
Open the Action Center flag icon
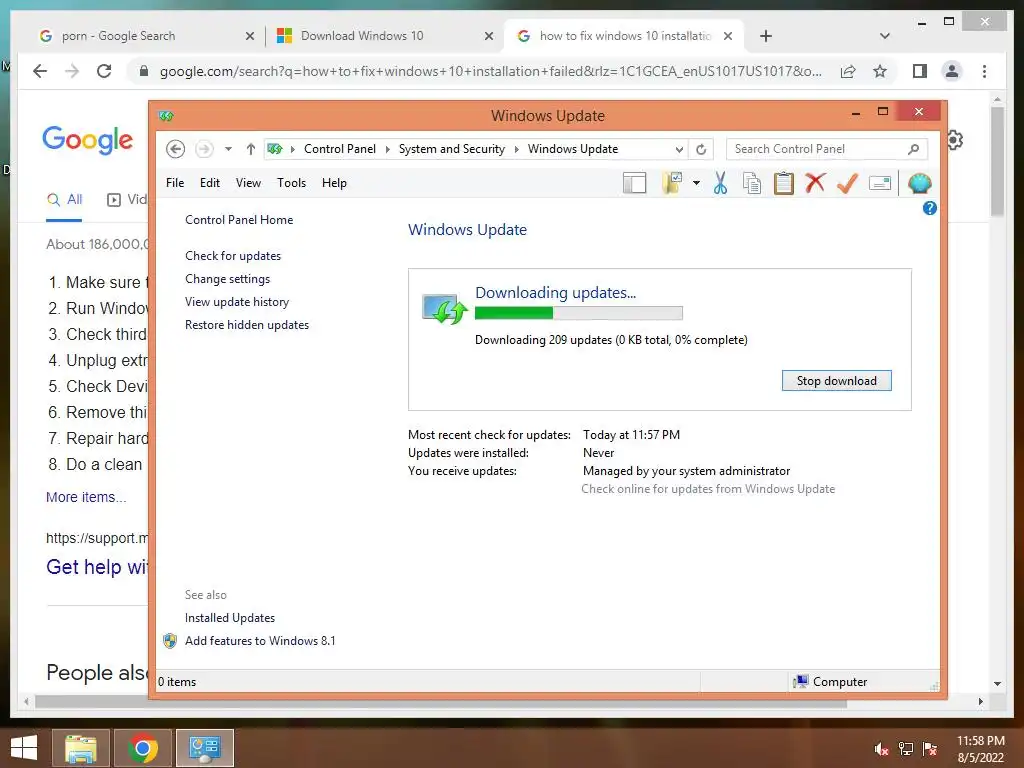(x=930, y=748)
